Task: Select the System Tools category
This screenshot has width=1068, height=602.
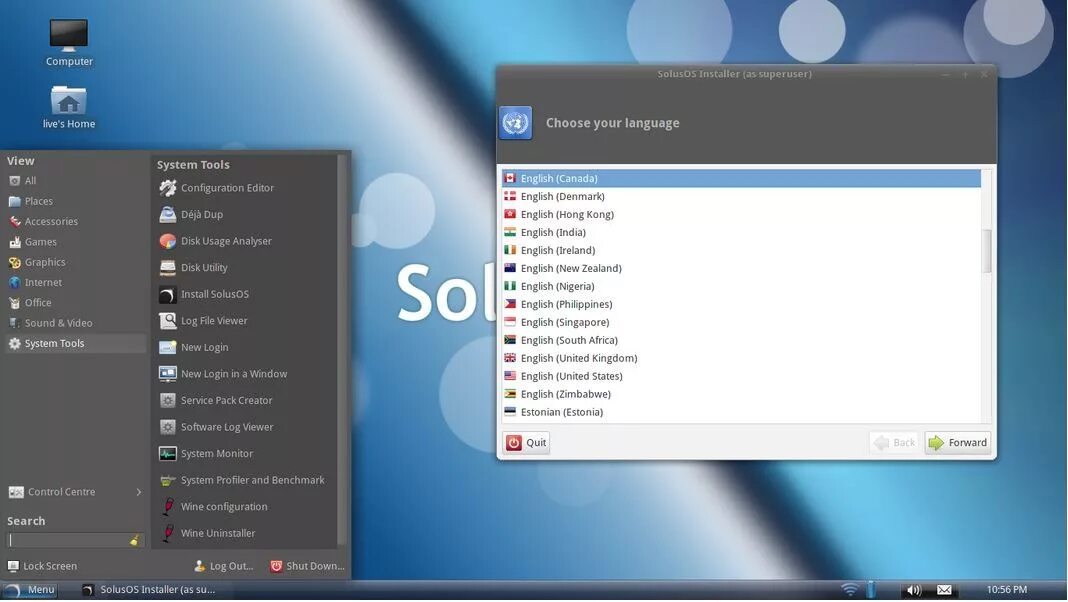Action: pos(75,344)
